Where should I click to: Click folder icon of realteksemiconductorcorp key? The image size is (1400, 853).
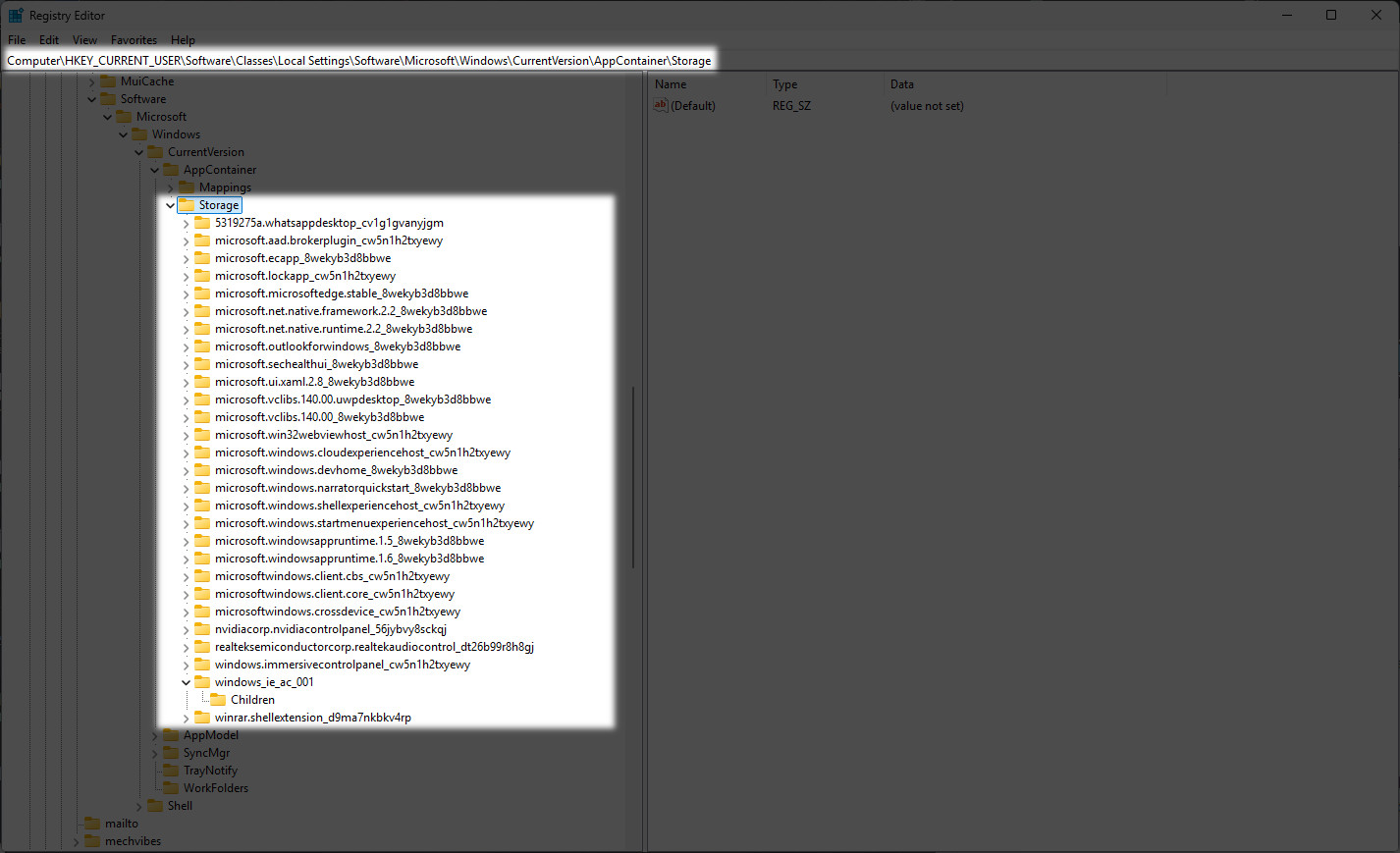(202, 647)
